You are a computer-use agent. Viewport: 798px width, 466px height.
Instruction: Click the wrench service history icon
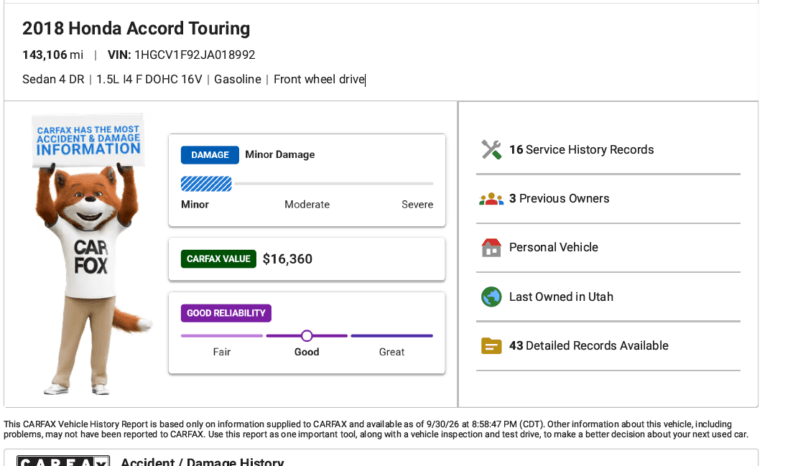click(491, 150)
